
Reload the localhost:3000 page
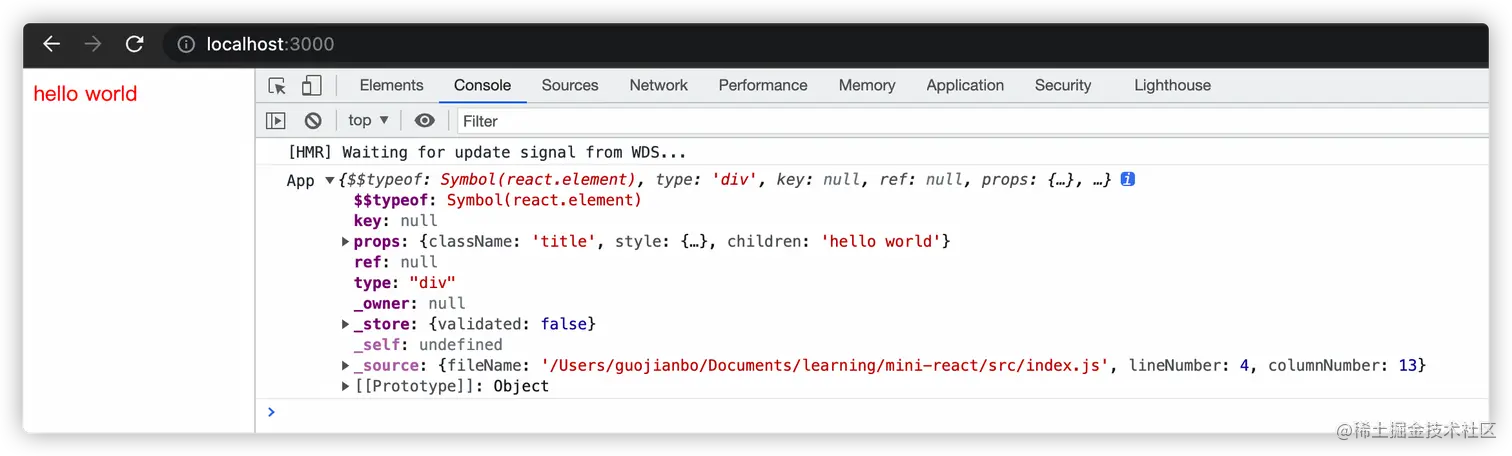click(x=134, y=44)
